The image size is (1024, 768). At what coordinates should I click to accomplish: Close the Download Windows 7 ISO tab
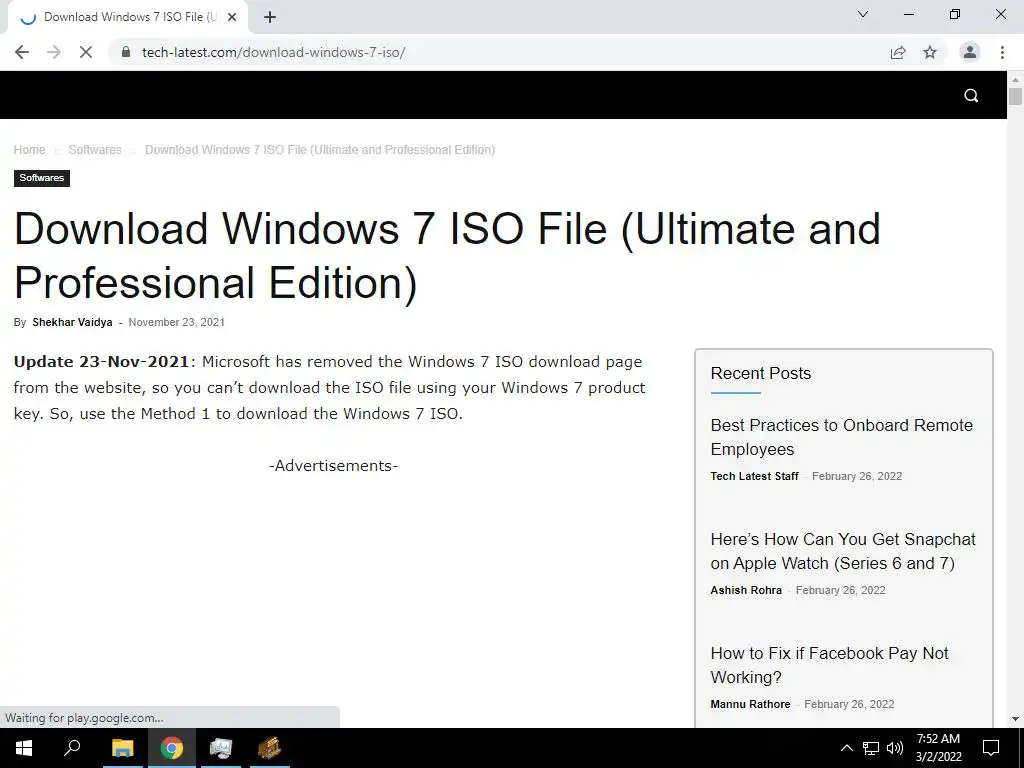(232, 17)
